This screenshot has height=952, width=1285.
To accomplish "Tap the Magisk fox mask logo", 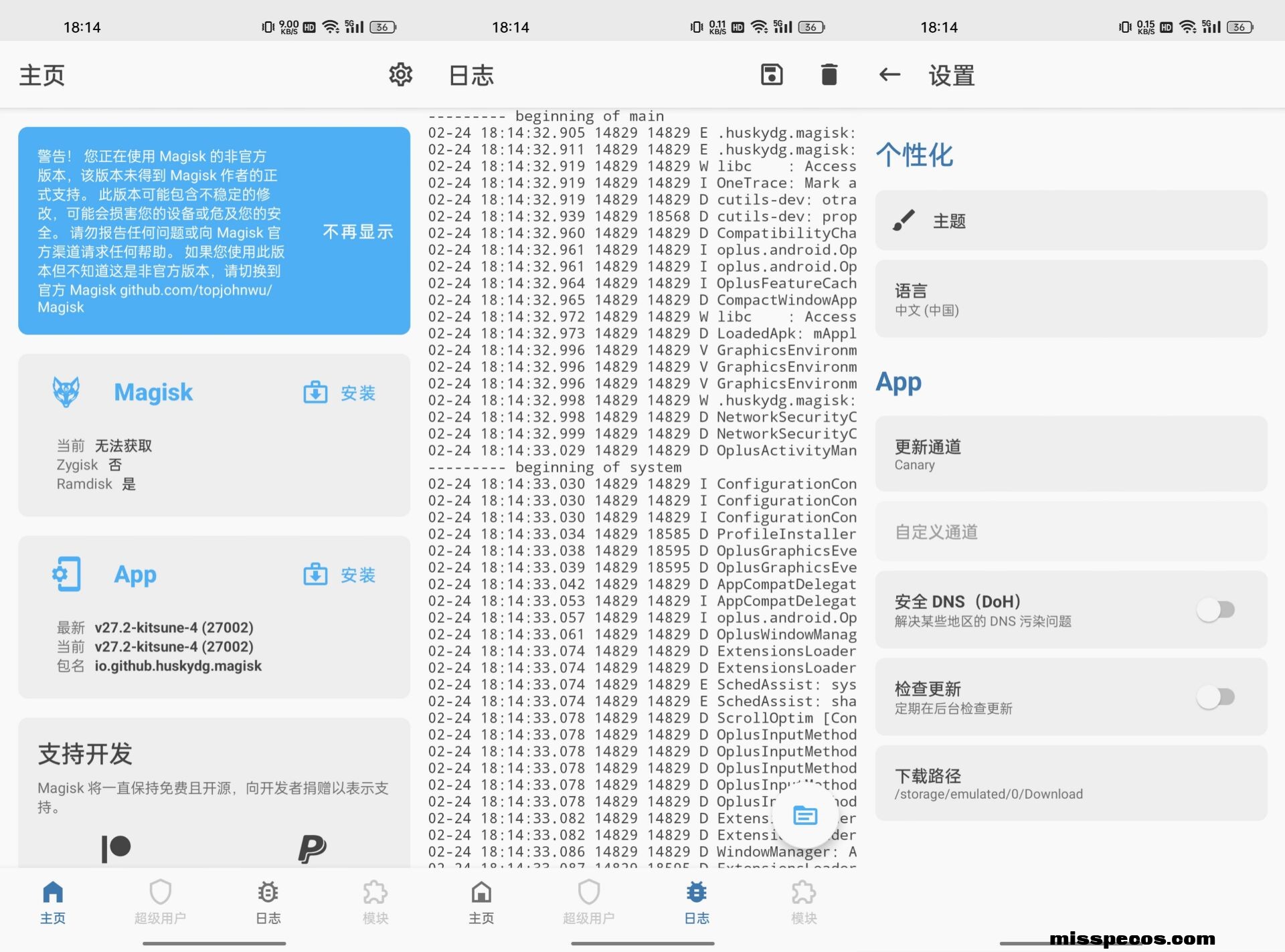I will (x=66, y=392).
